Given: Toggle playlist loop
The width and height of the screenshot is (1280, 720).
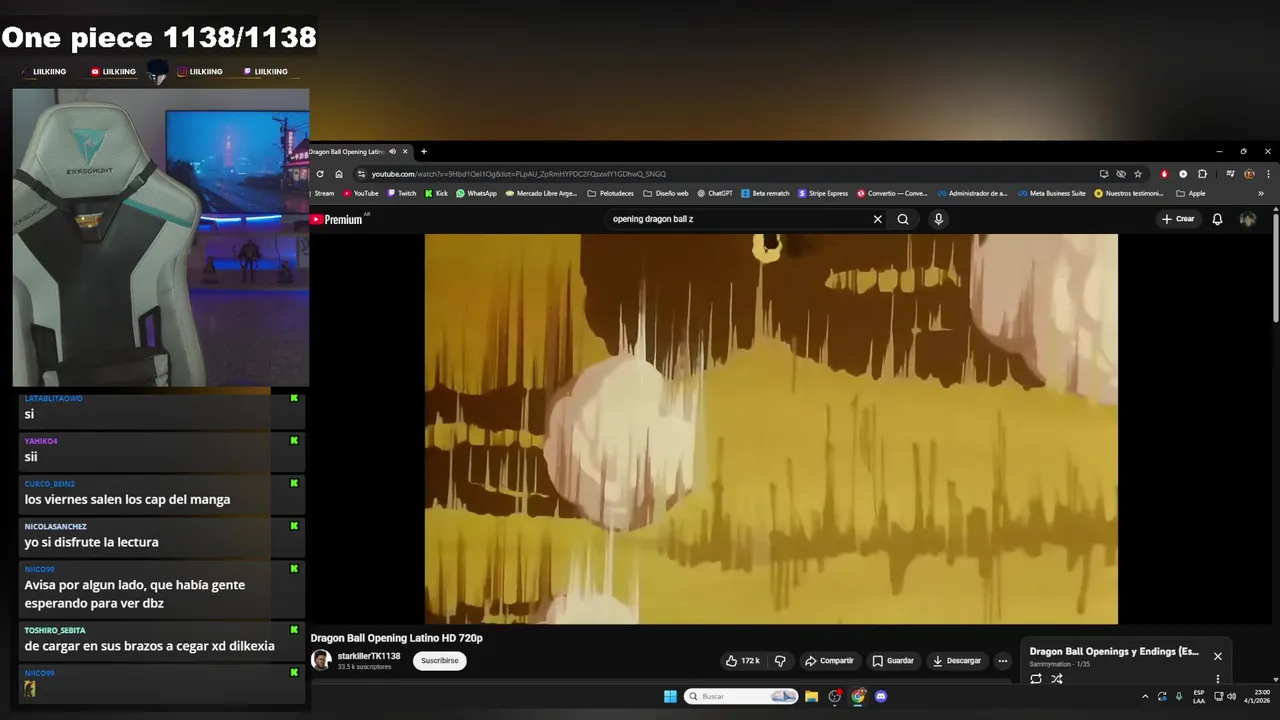Looking at the screenshot, I should click(1036, 679).
